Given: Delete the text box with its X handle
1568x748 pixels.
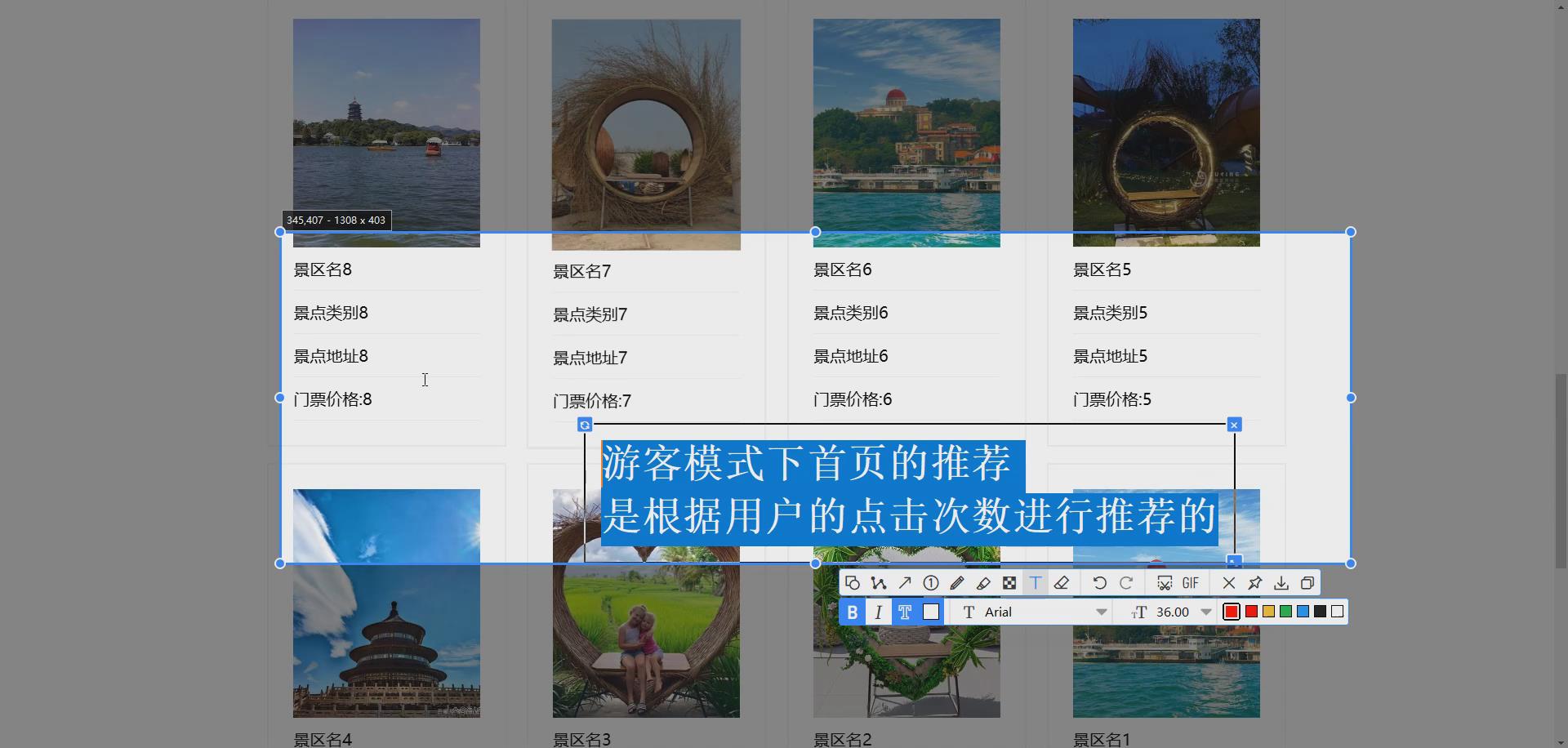Looking at the screenshot, I should 1234,425.
